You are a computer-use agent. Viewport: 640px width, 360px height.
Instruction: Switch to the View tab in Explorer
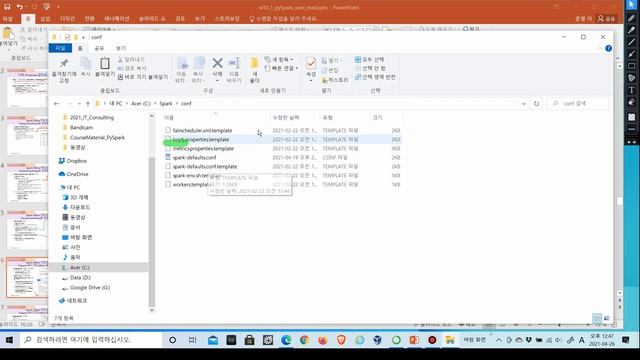click(121, 48)
